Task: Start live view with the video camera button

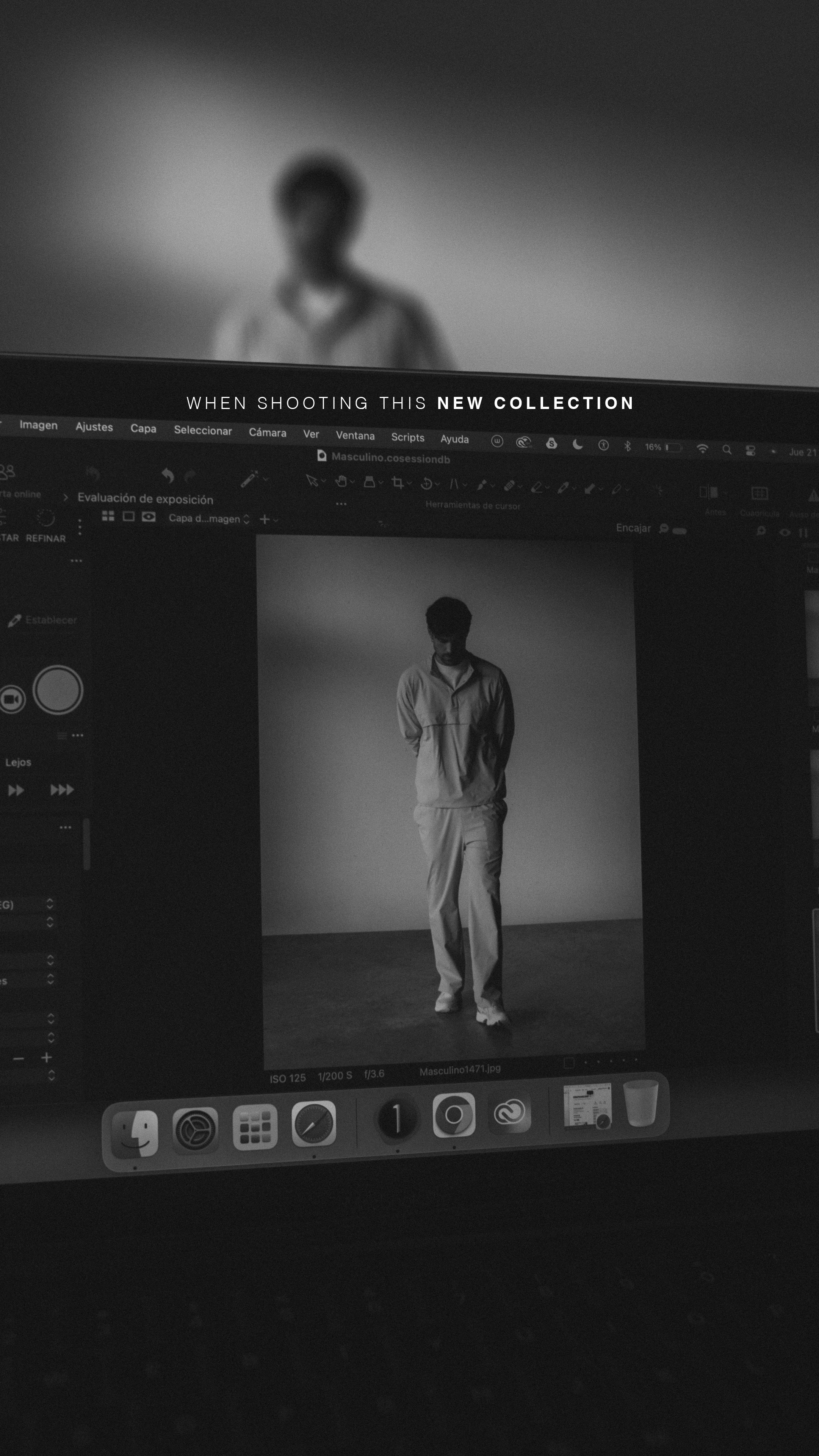Action: pos(12,699)
